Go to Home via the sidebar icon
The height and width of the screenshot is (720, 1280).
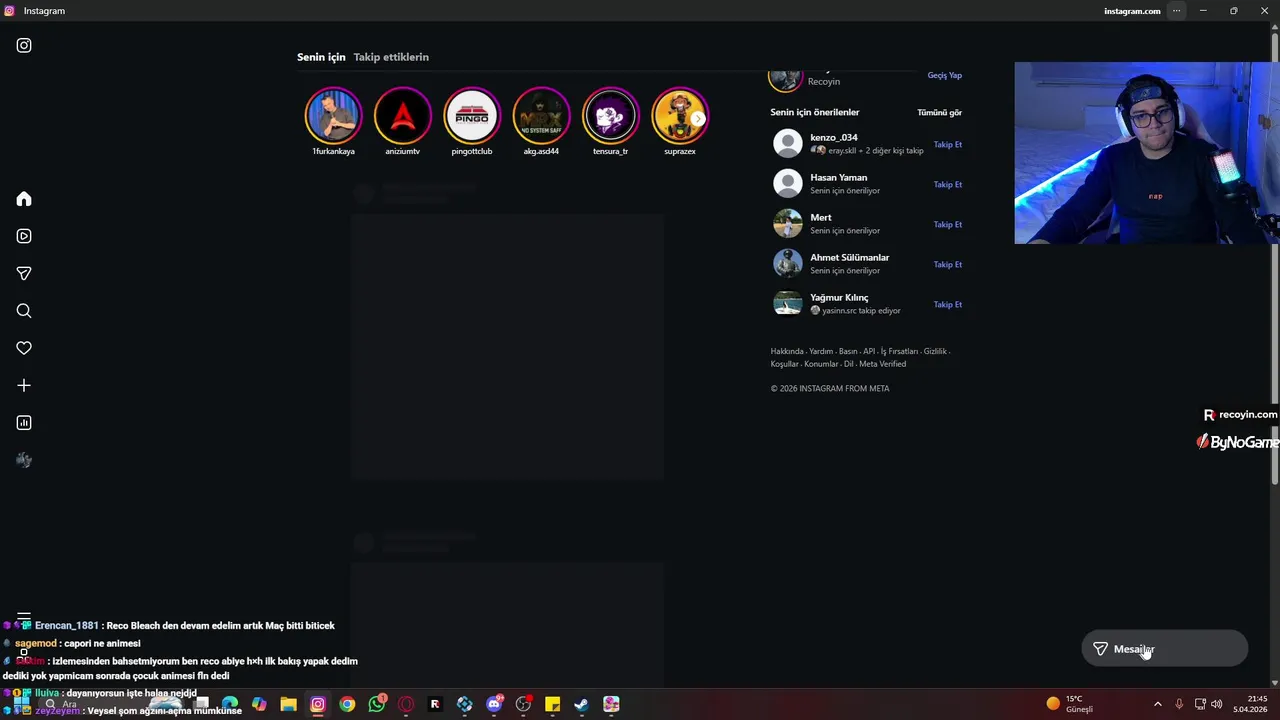tap(24, 199)
